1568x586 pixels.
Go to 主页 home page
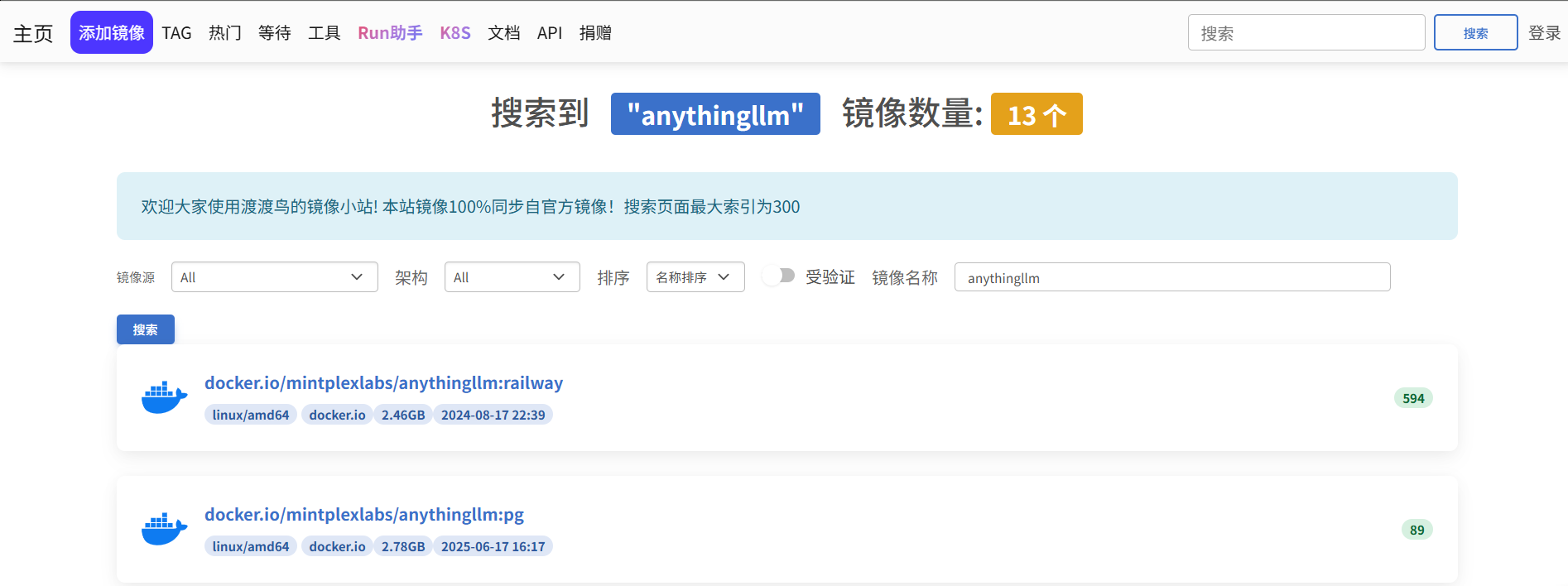(x=33, y=33)
